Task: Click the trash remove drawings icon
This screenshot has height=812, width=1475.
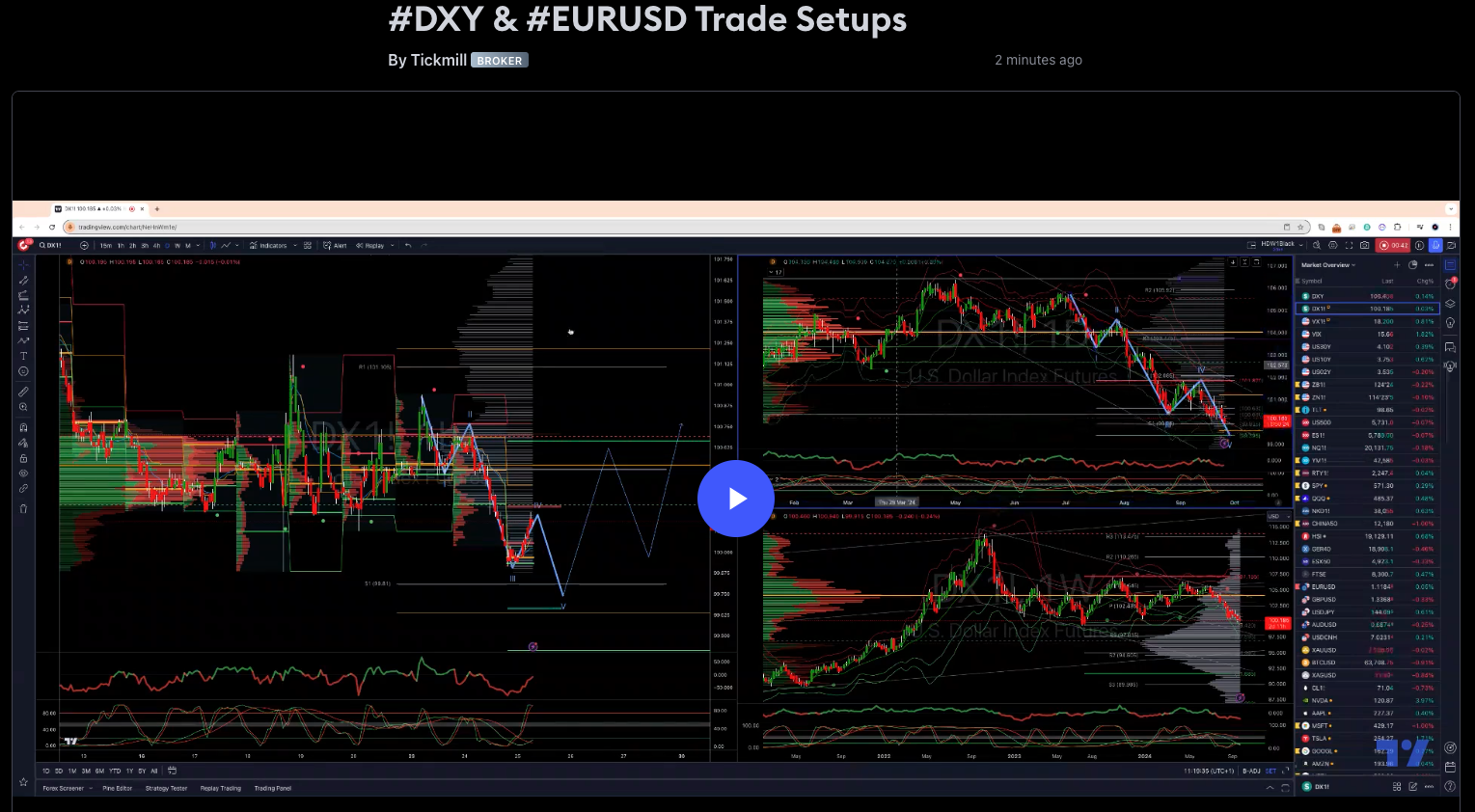Action: coord(23,508)
